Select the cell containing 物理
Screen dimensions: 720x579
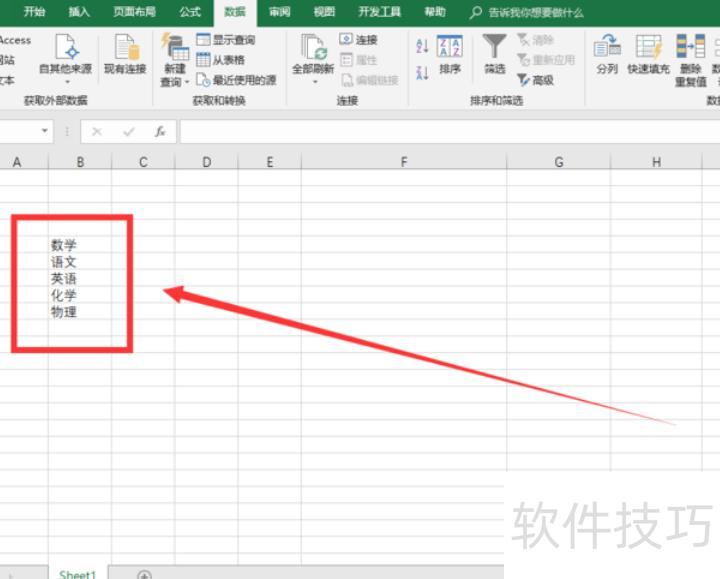tap(80, 312)
